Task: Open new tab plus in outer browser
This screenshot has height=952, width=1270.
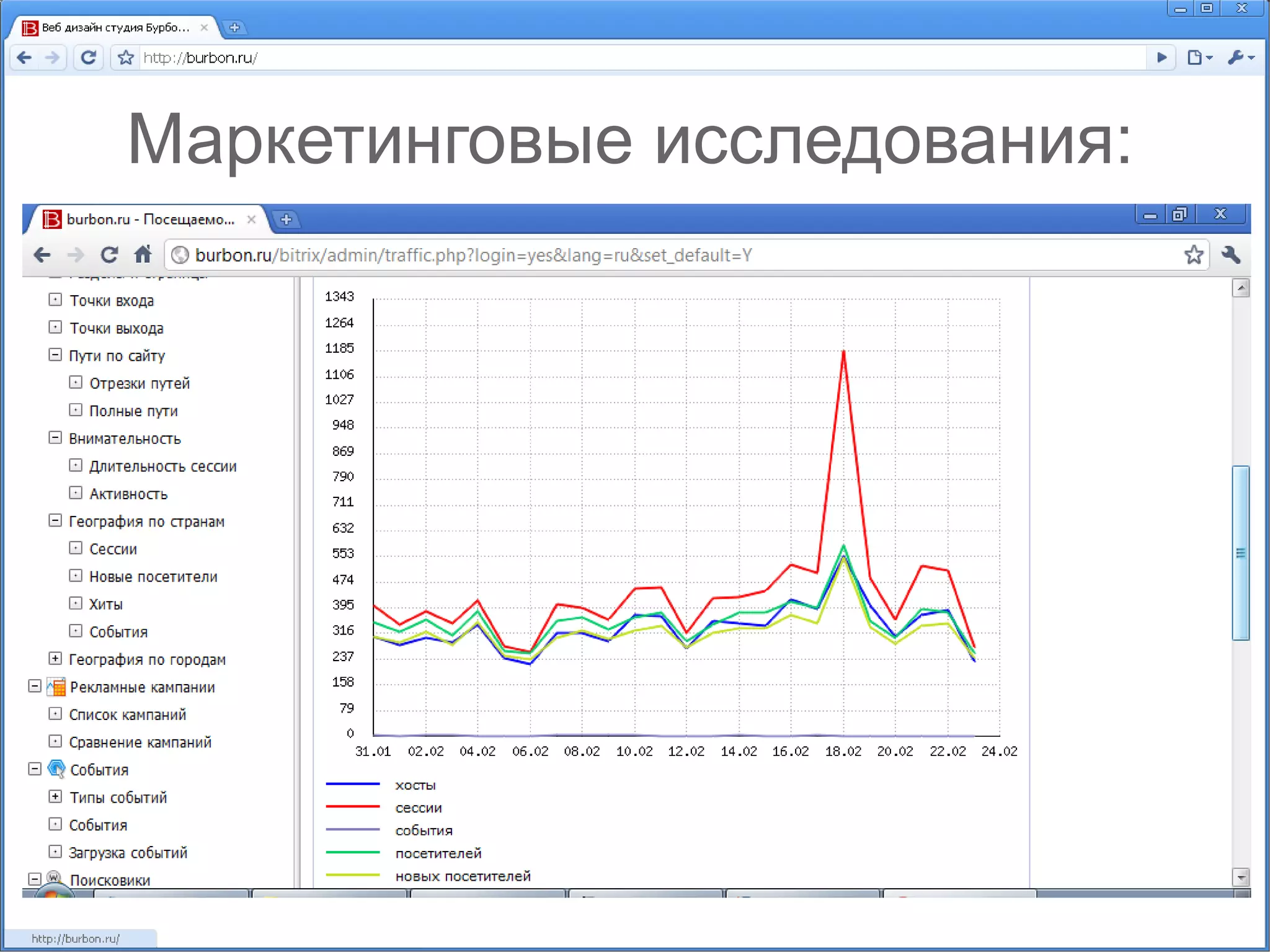Action: 234,27
